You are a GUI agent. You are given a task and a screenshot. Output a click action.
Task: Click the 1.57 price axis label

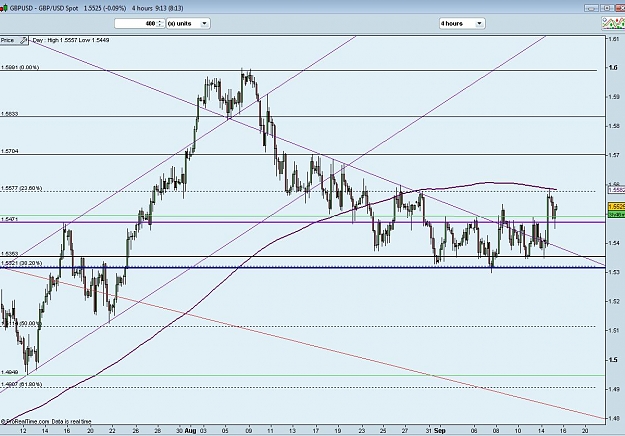614,155
